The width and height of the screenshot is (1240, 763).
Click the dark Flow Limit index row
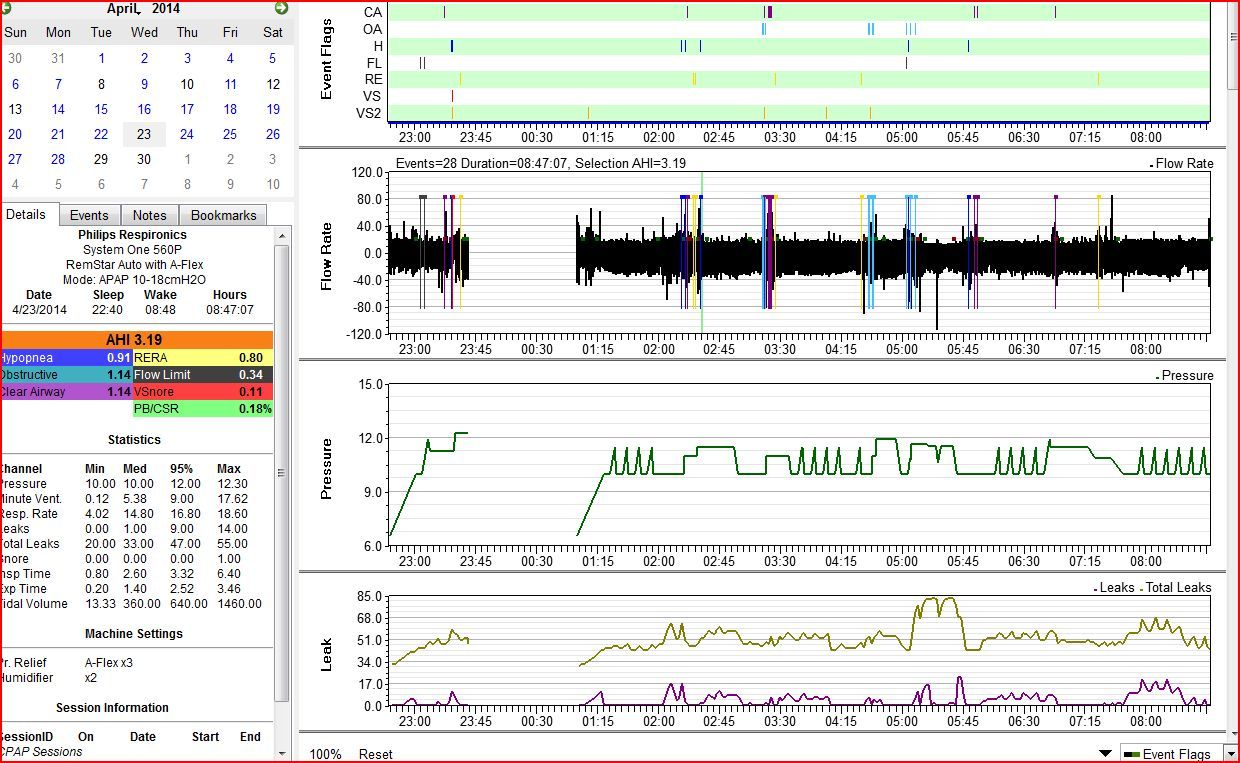203,374
